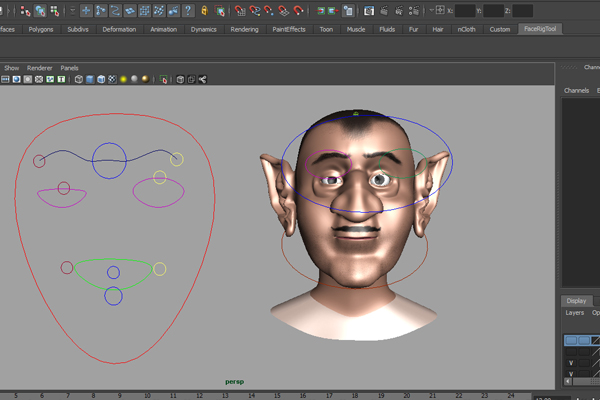This screenshot has width=600, height=400.
Task: Toggle miscellaneous question-mark selection mask
Action: point(188,11)
